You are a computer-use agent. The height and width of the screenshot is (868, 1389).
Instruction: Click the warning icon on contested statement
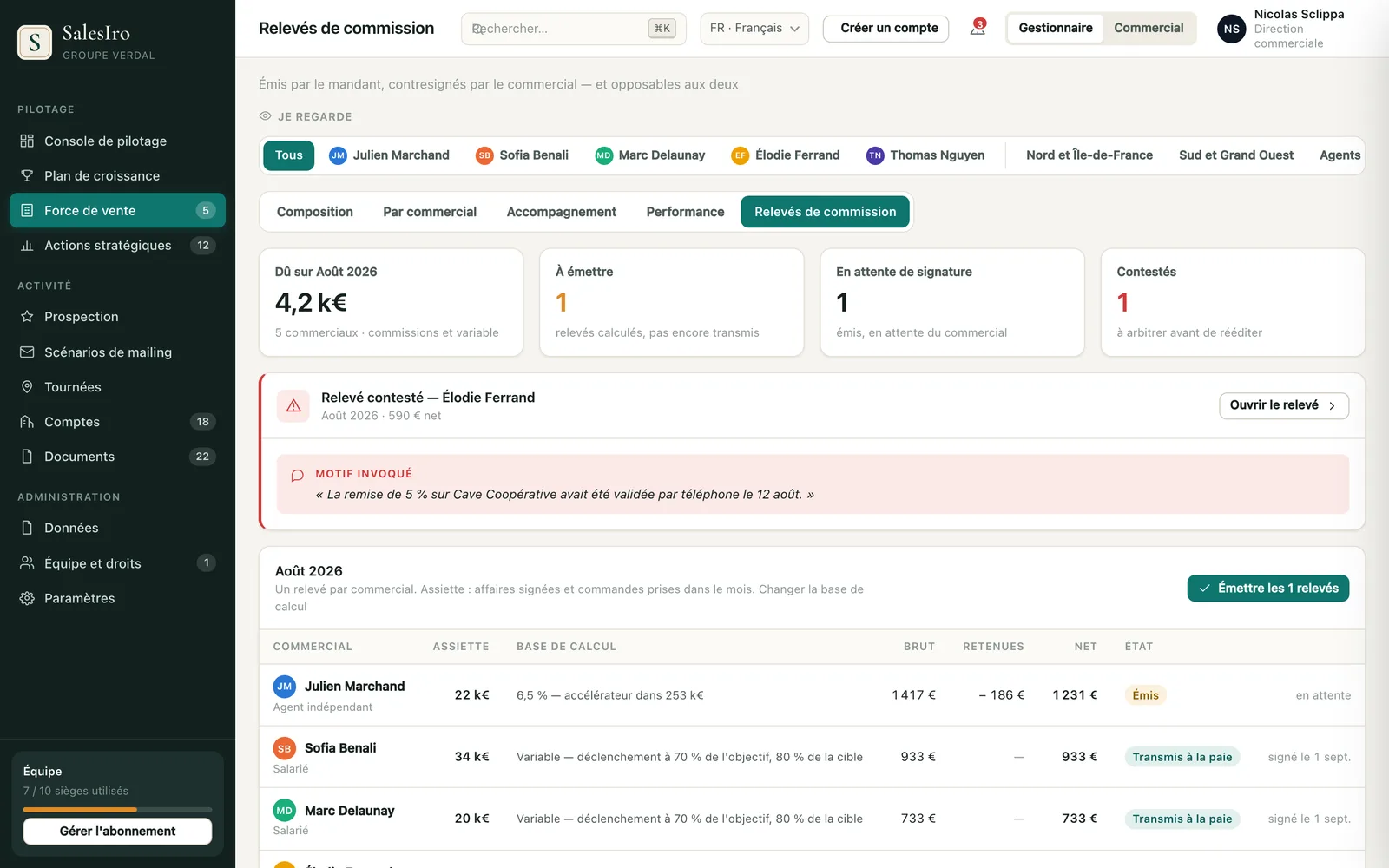293,405
